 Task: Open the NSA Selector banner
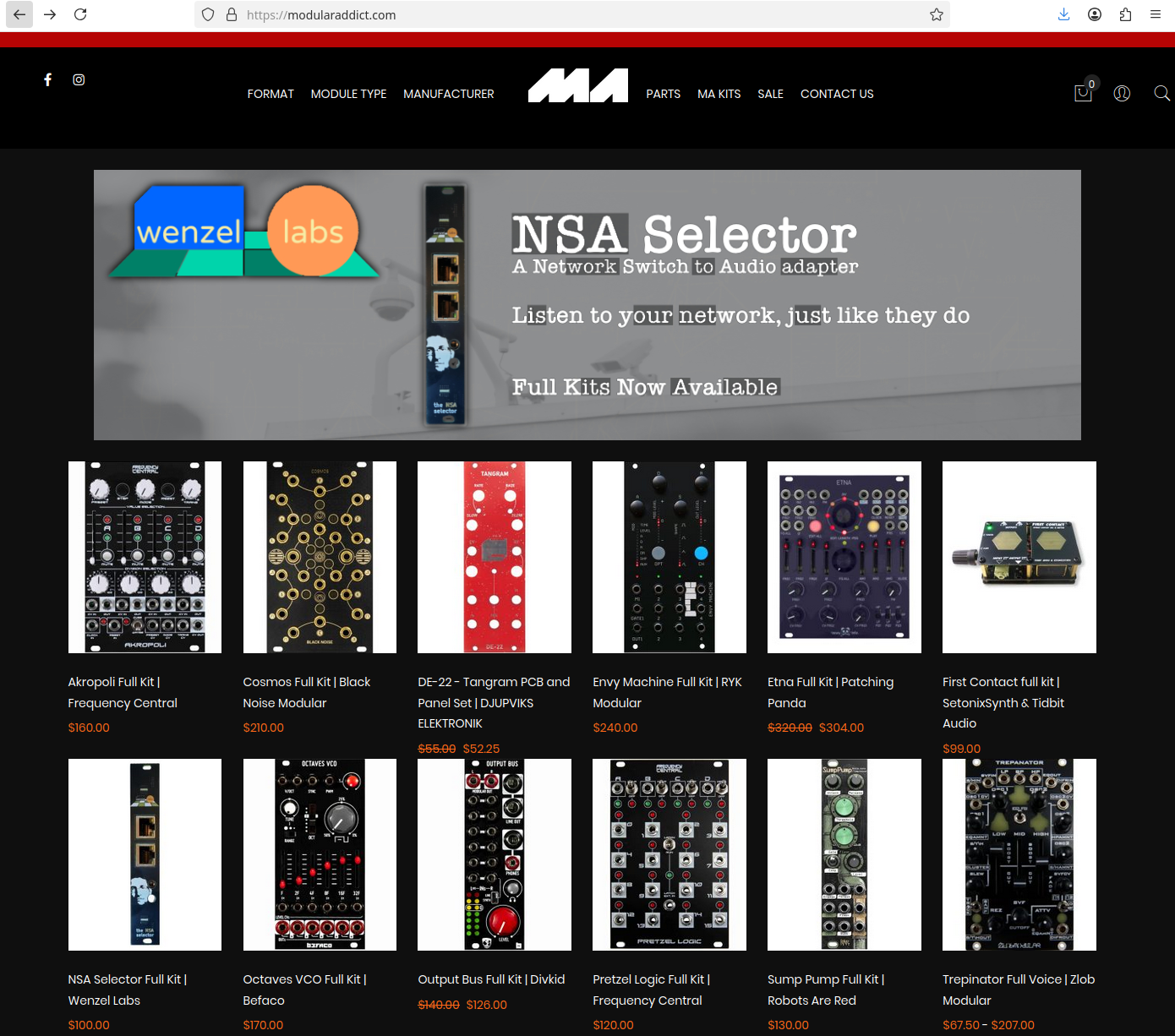[x=587, y=305]
